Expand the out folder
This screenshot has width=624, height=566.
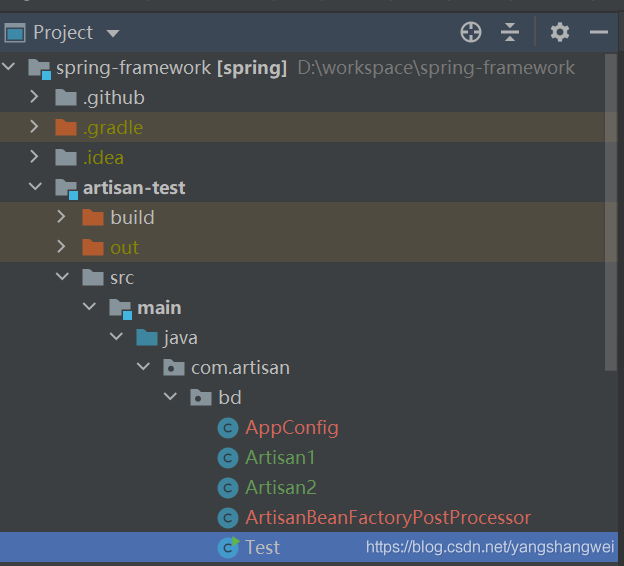(61, 247)
